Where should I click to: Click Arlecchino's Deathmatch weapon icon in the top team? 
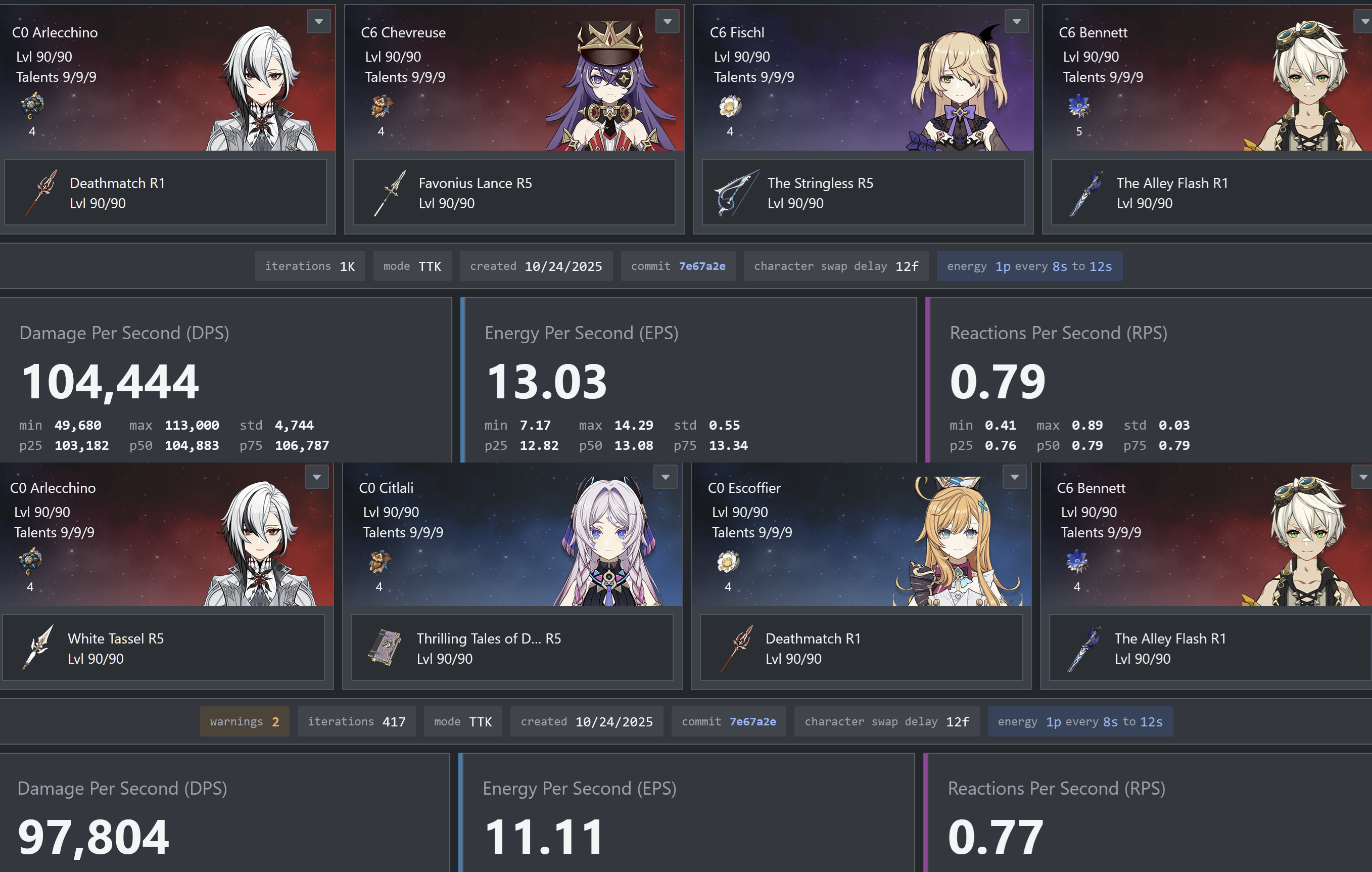click(x=41, y=193)
